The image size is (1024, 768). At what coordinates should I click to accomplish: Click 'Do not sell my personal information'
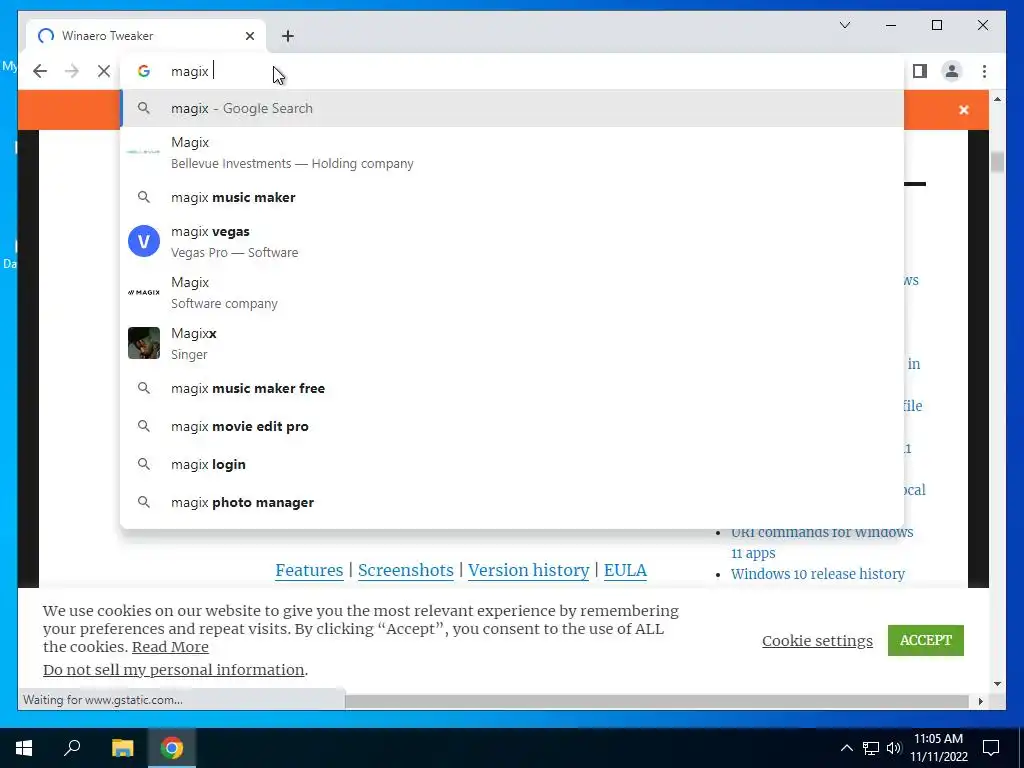coord(174,670)
